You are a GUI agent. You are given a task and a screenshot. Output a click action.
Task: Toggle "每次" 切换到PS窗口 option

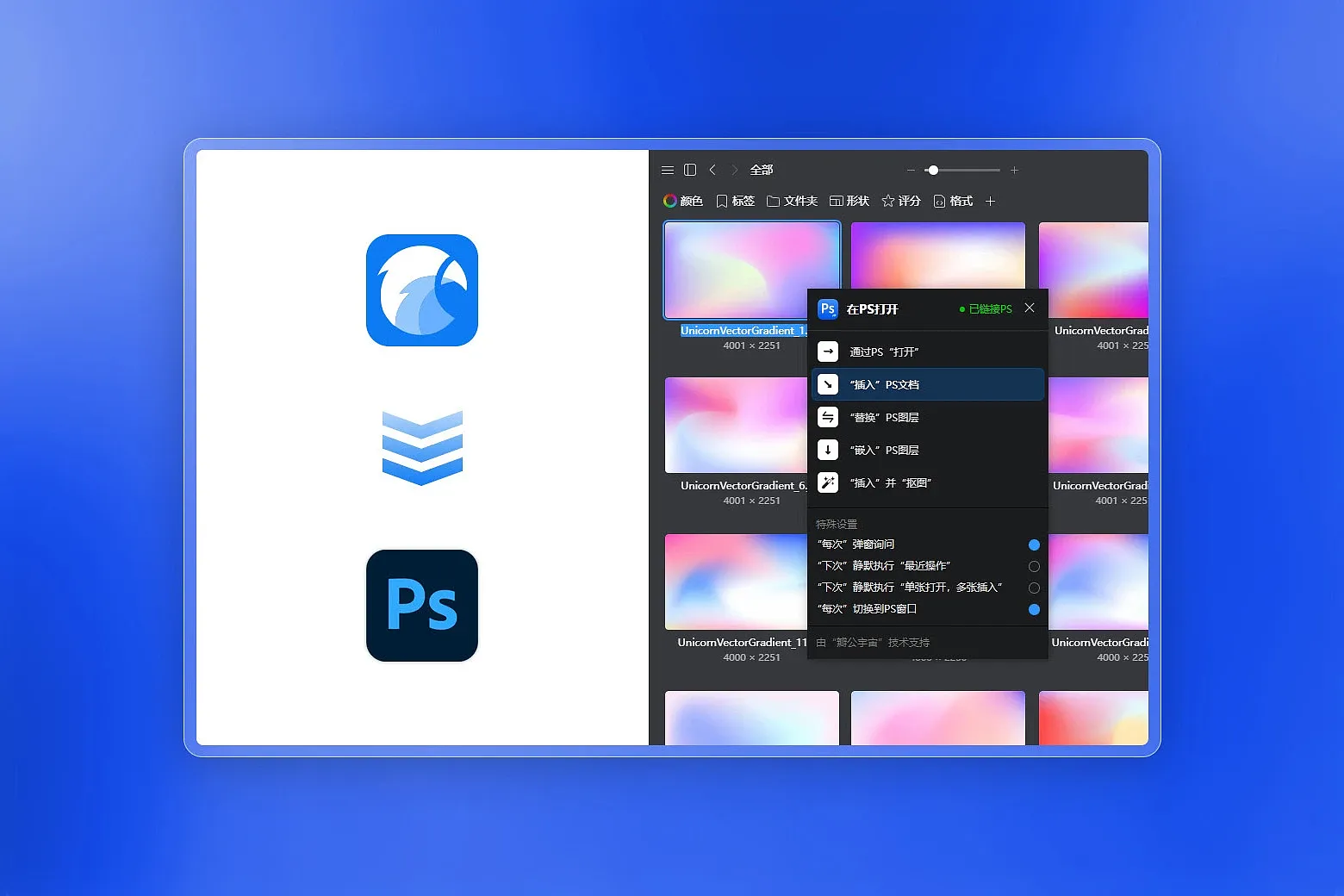(x=1034, y=609)
